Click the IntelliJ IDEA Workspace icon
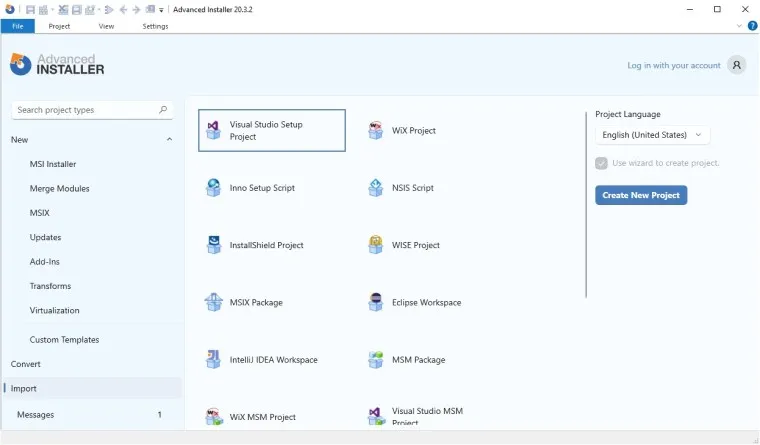 [x=213, y=359]
